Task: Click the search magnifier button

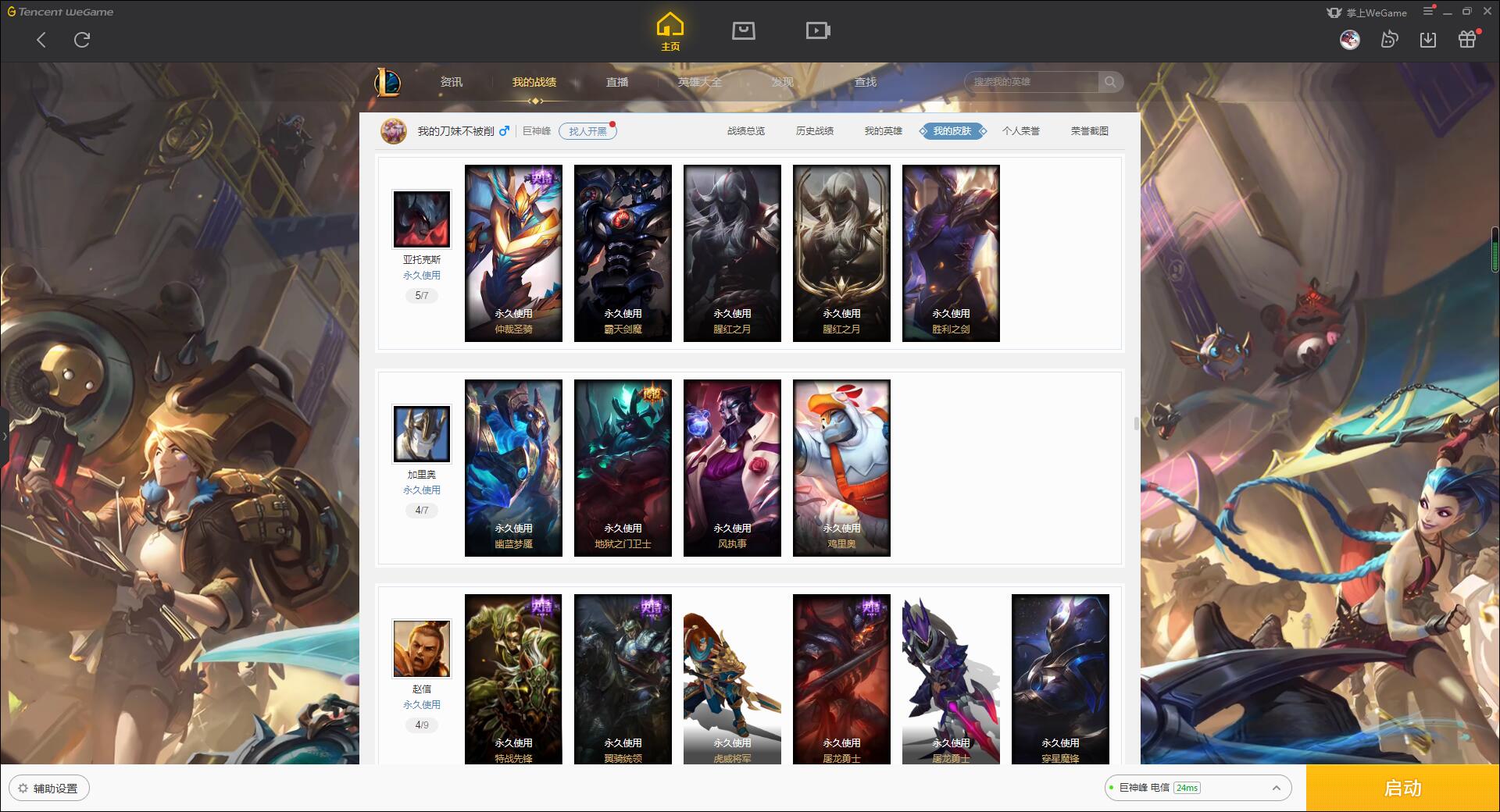Action: 1110,82
